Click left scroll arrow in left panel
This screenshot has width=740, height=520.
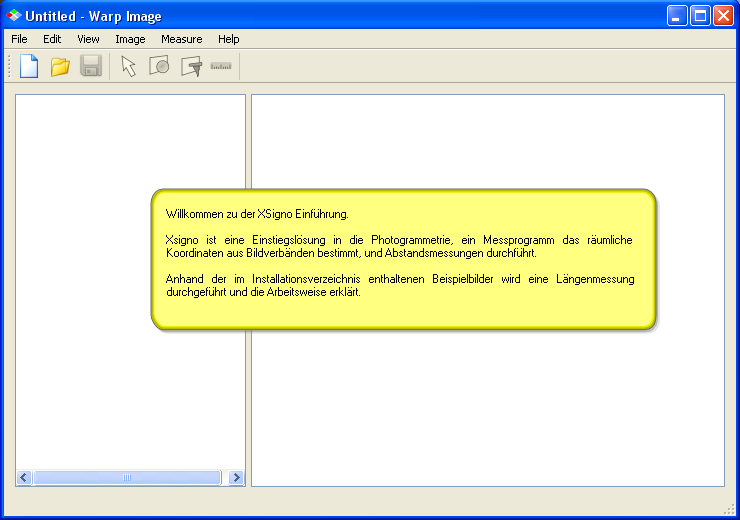24,478
